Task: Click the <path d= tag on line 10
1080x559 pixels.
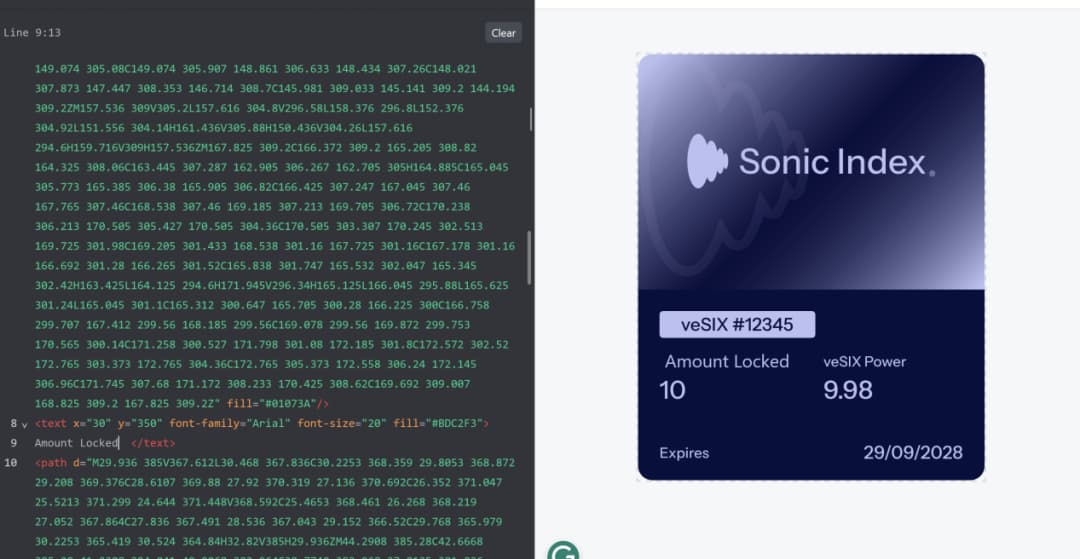Action: click(63, 463)
